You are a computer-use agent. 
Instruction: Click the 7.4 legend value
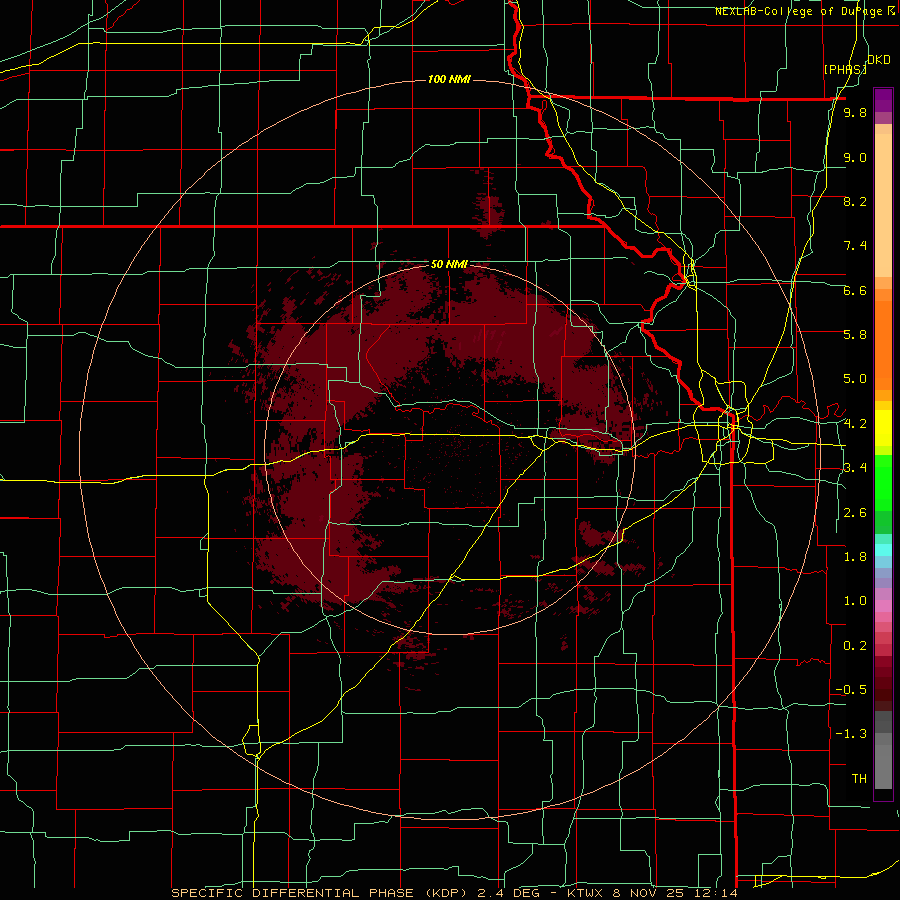[855, 246]
